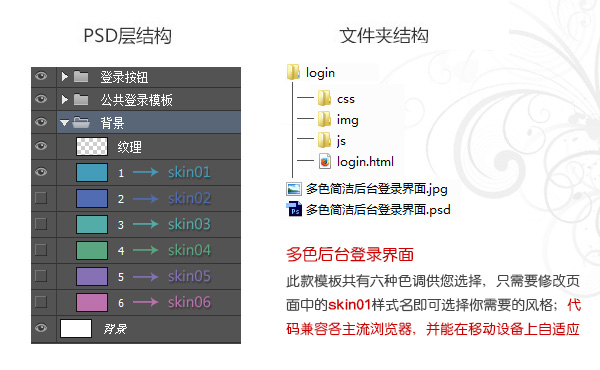Click the skin02 label text
The width and height of the screenshot is (600, 370).
click(x=189, y=198)
